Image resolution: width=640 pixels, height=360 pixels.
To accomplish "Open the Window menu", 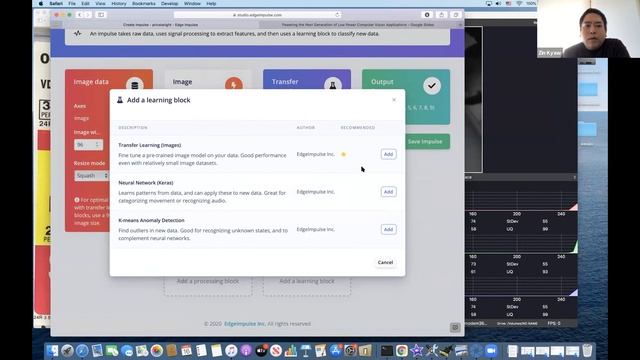I will pos(192,4).
